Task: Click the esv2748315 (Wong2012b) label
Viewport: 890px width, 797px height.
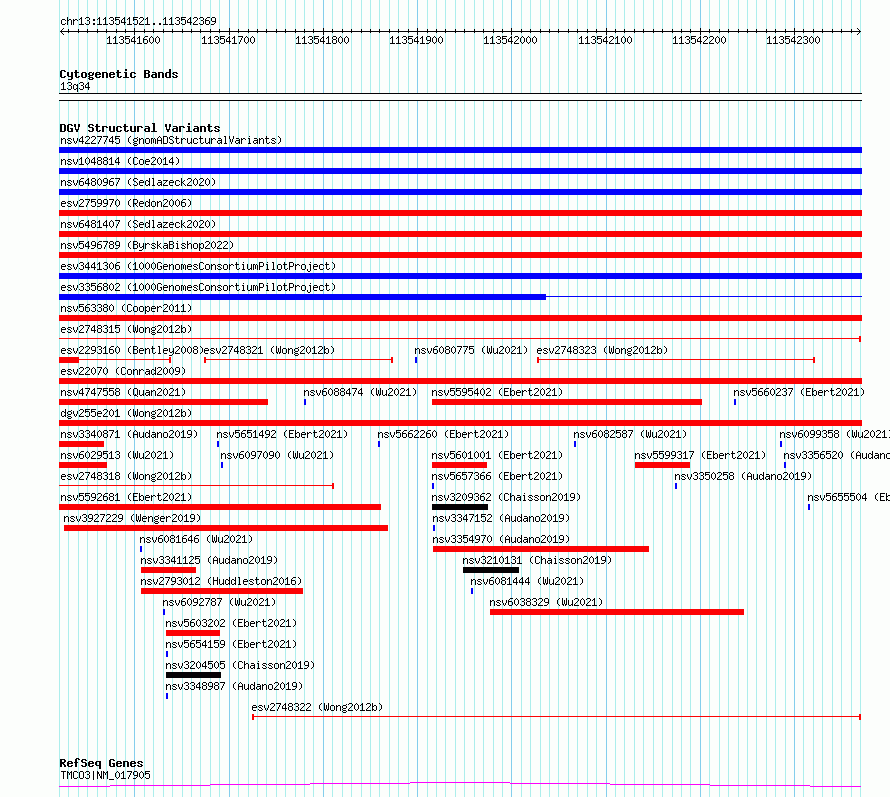Action: point(126,329)
